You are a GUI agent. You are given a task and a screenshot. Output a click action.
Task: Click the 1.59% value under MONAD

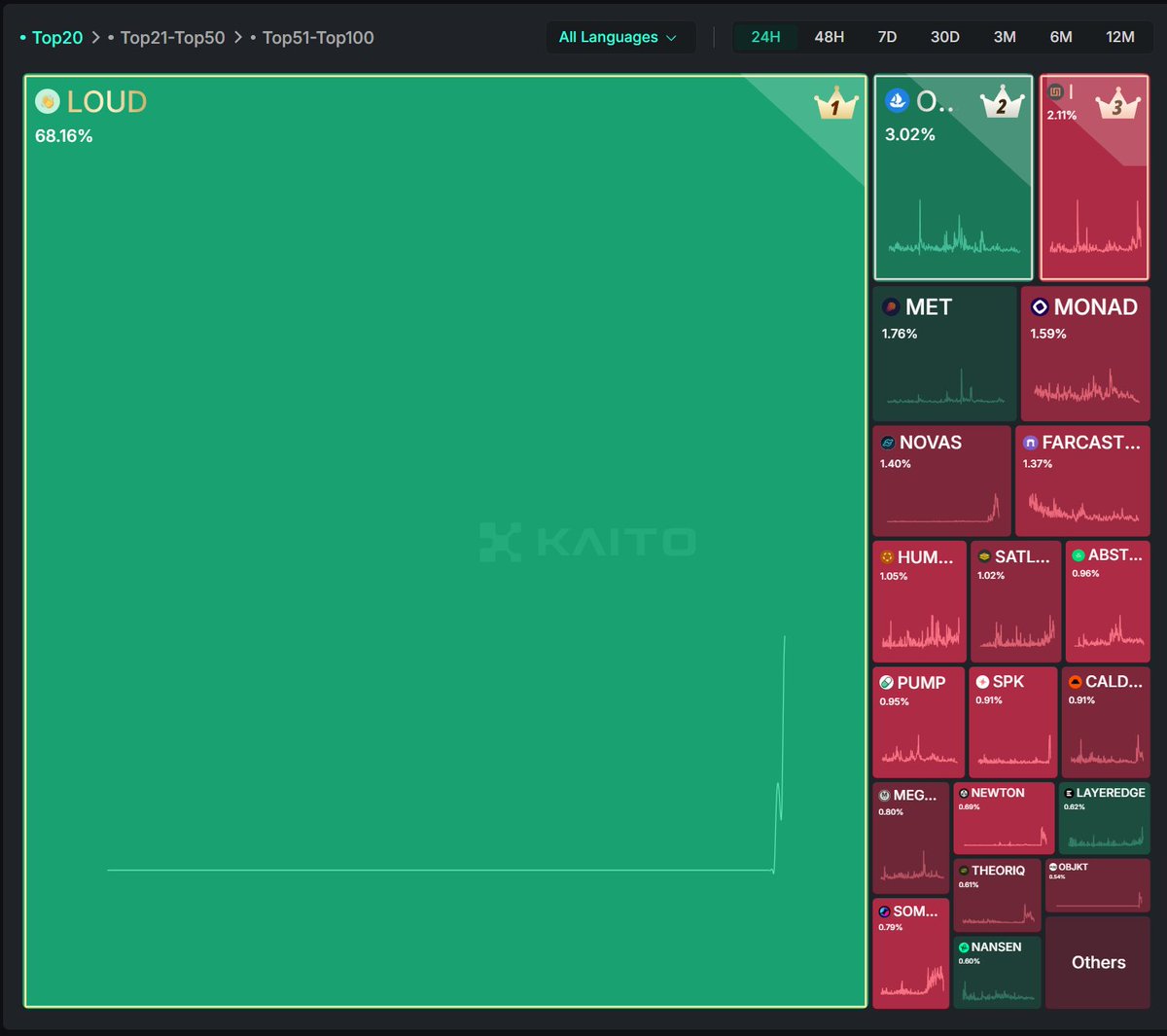tap(1048, 334)
